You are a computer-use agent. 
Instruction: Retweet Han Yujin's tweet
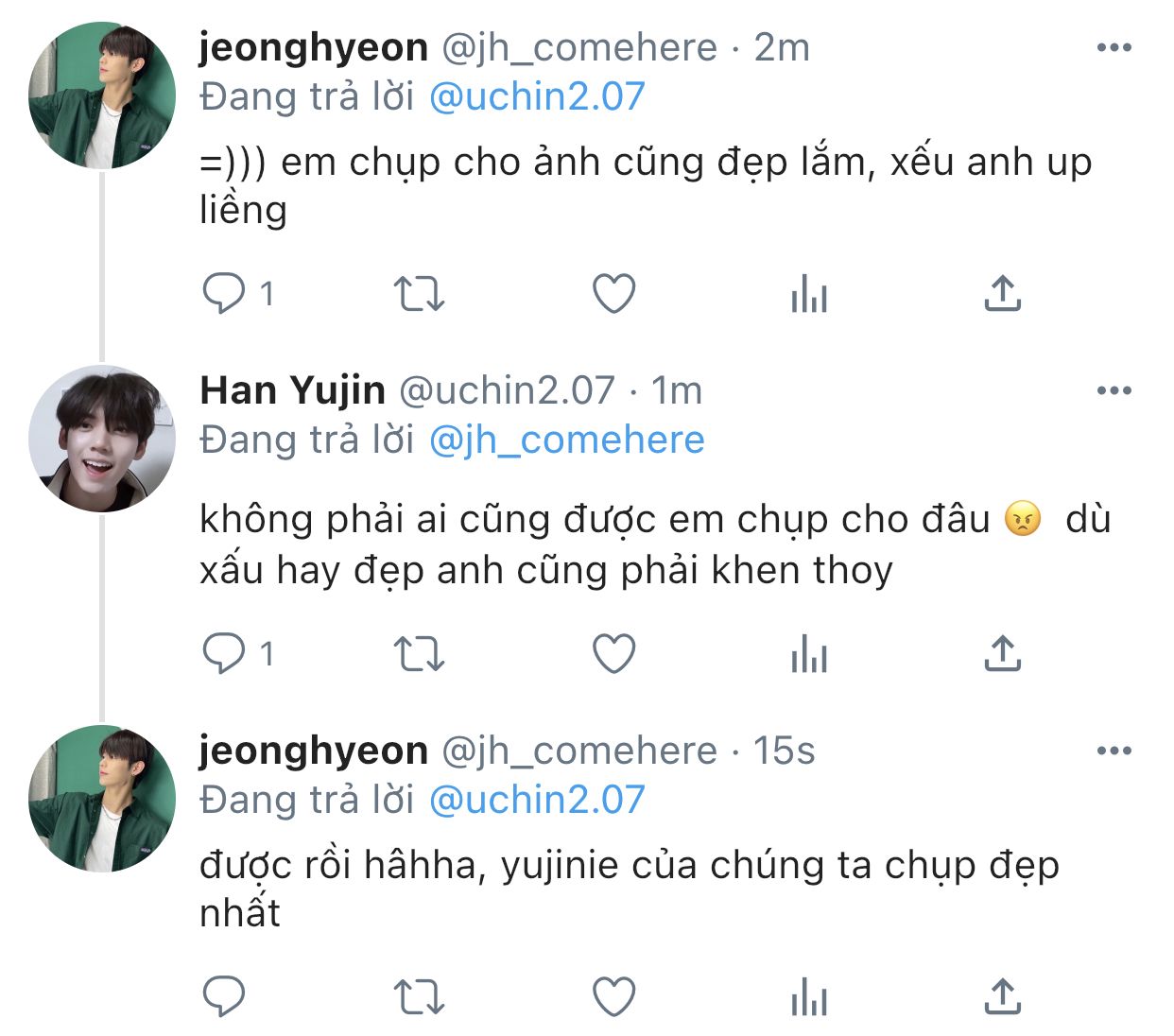[419, 653]
